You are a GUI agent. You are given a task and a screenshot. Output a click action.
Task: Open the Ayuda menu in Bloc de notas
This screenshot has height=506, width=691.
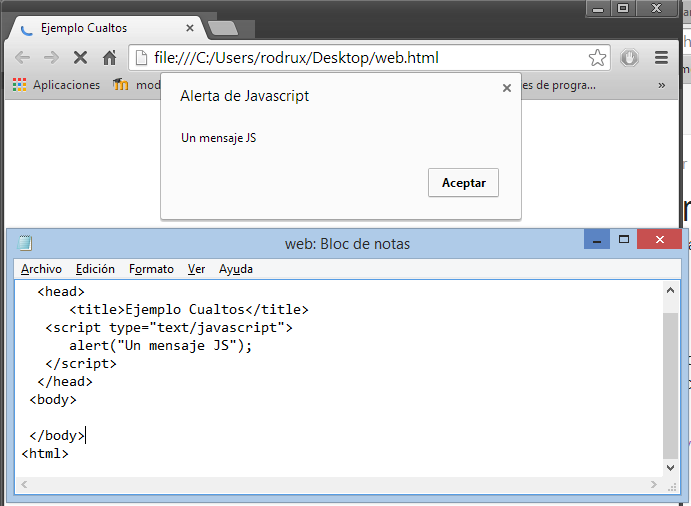[x=236, y=269]
